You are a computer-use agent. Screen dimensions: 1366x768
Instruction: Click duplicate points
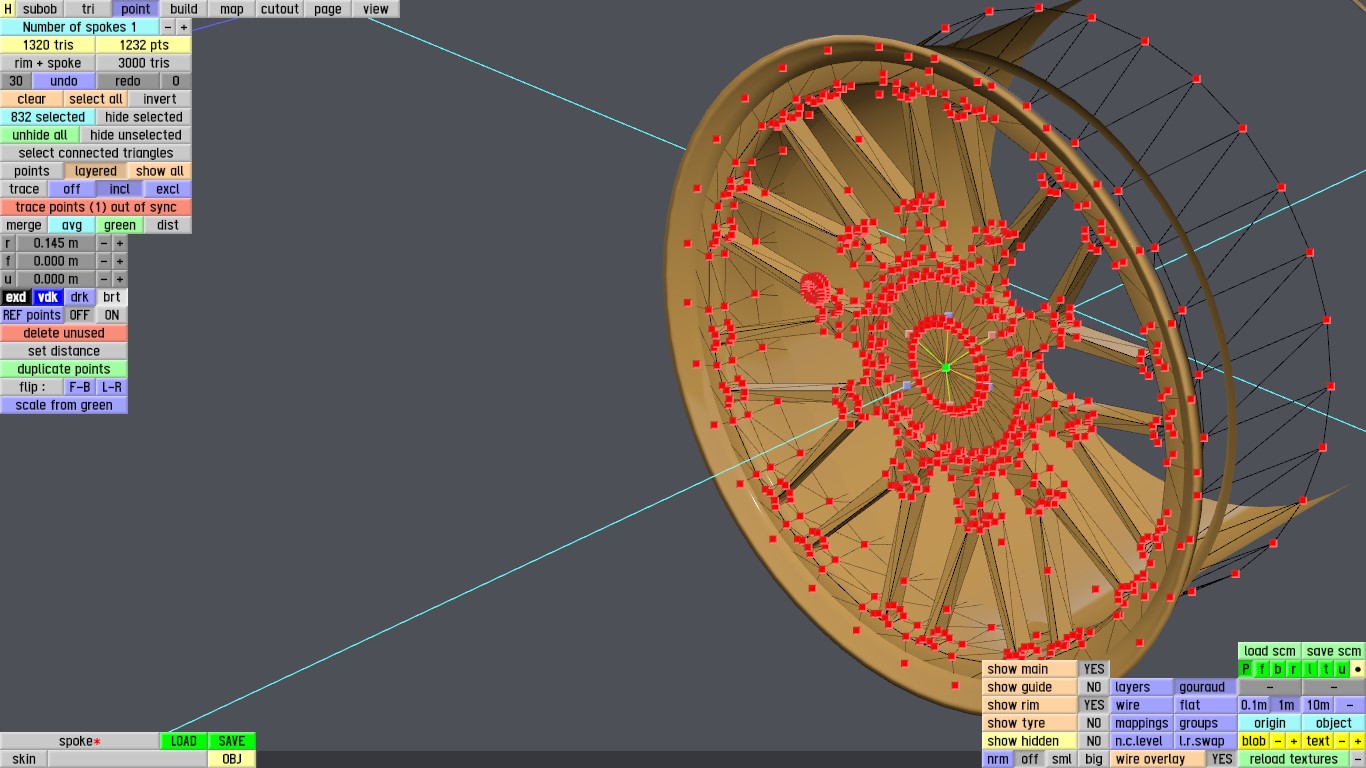pyautogui.click(x=64, y=369)
